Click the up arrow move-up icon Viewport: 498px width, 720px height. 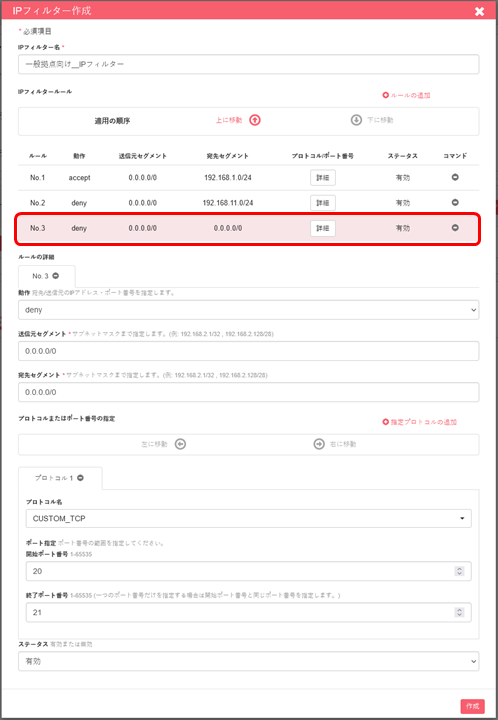click(x=255, y=120)
